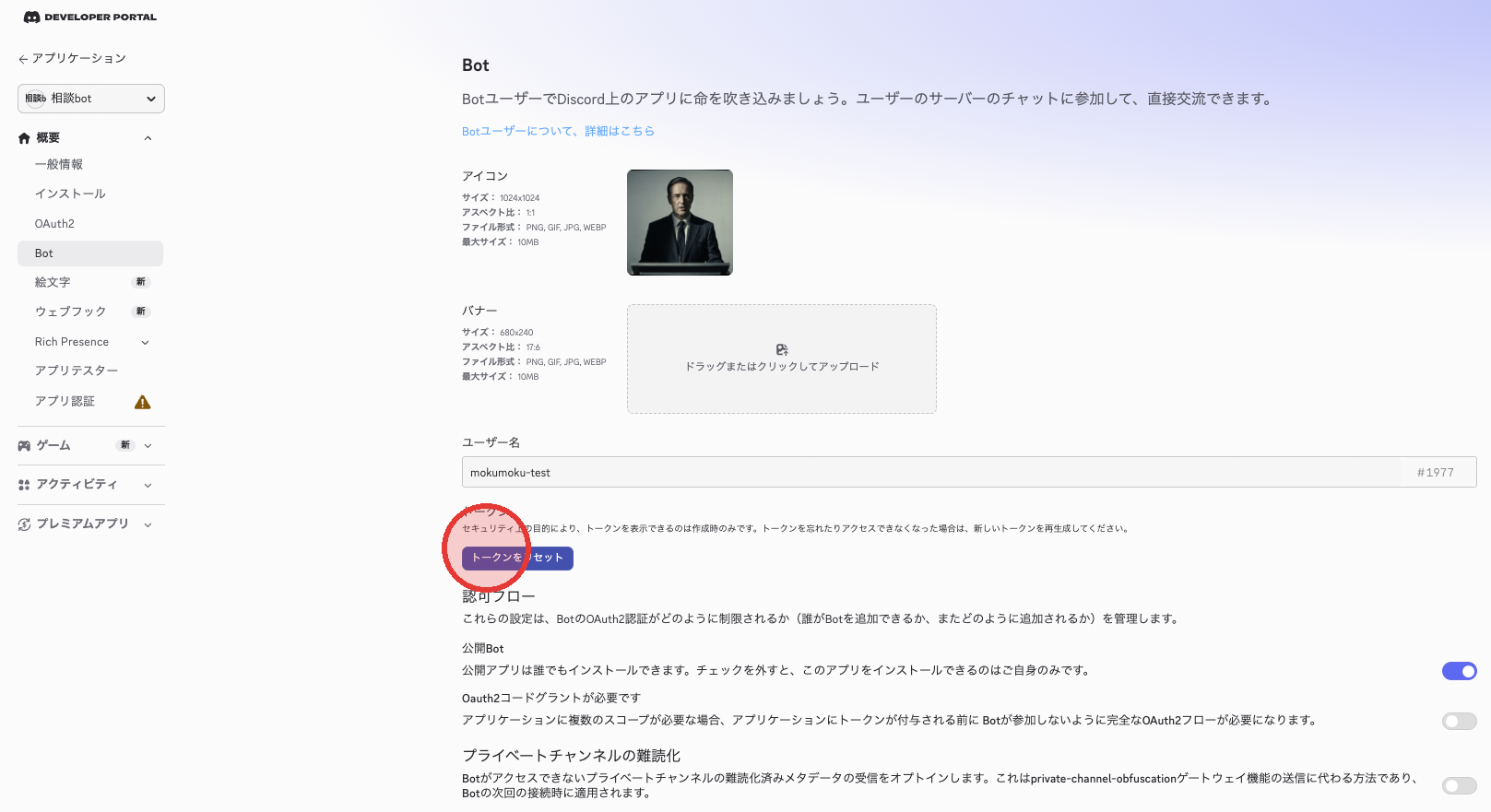The image size is (1491, 812).
Task: Toggle the 公開Bot switch off
Action: [x=1460, y=671]
